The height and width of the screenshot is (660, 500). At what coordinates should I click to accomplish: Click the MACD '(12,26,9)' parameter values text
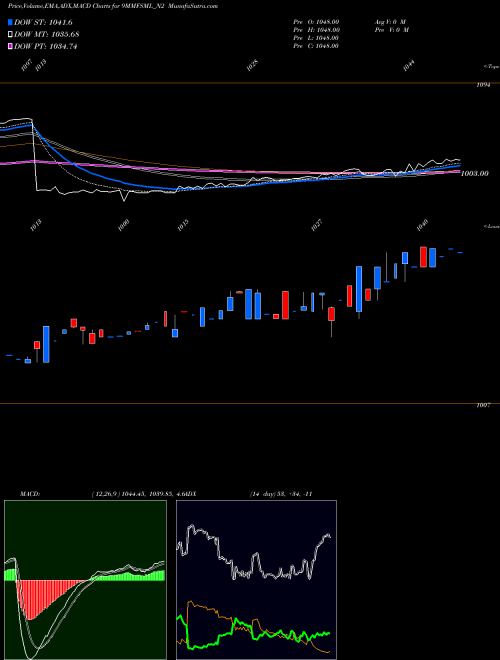(x=139, y=494)
